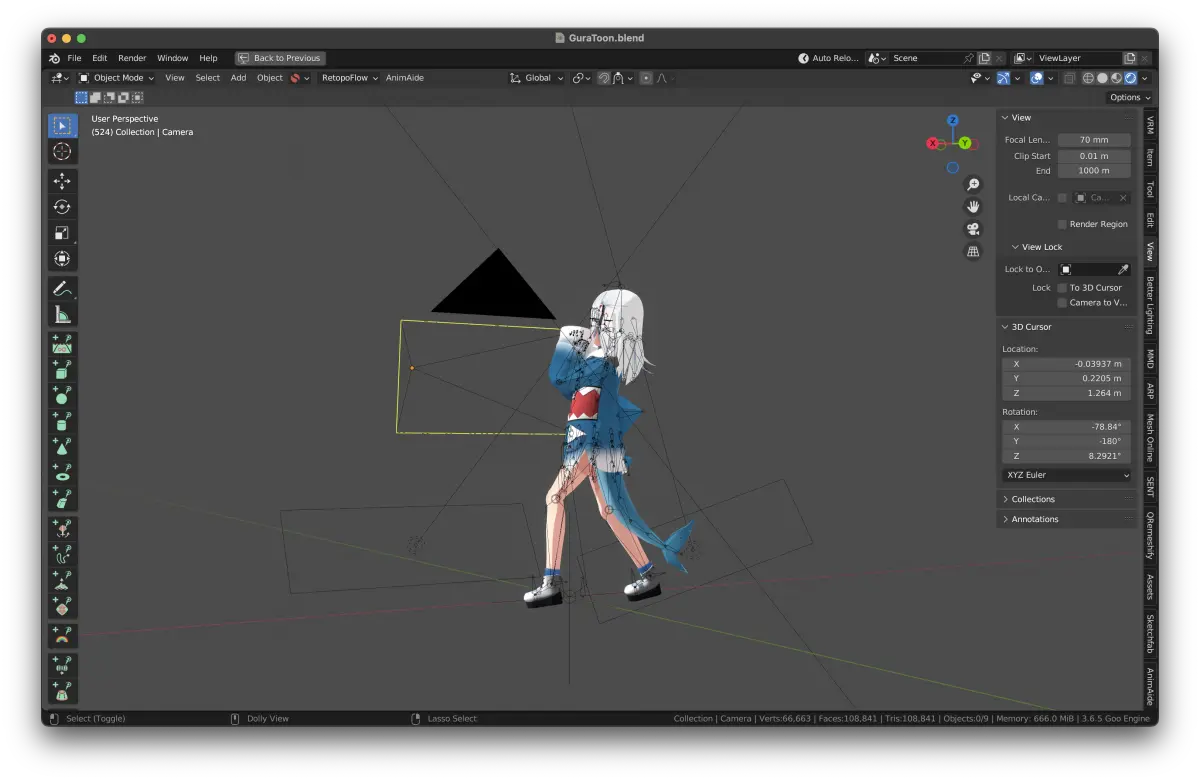Click the green Y axis on gizmo
Image resolution: width=1200 pixels, height=781 pixels.
click(965, 143)
